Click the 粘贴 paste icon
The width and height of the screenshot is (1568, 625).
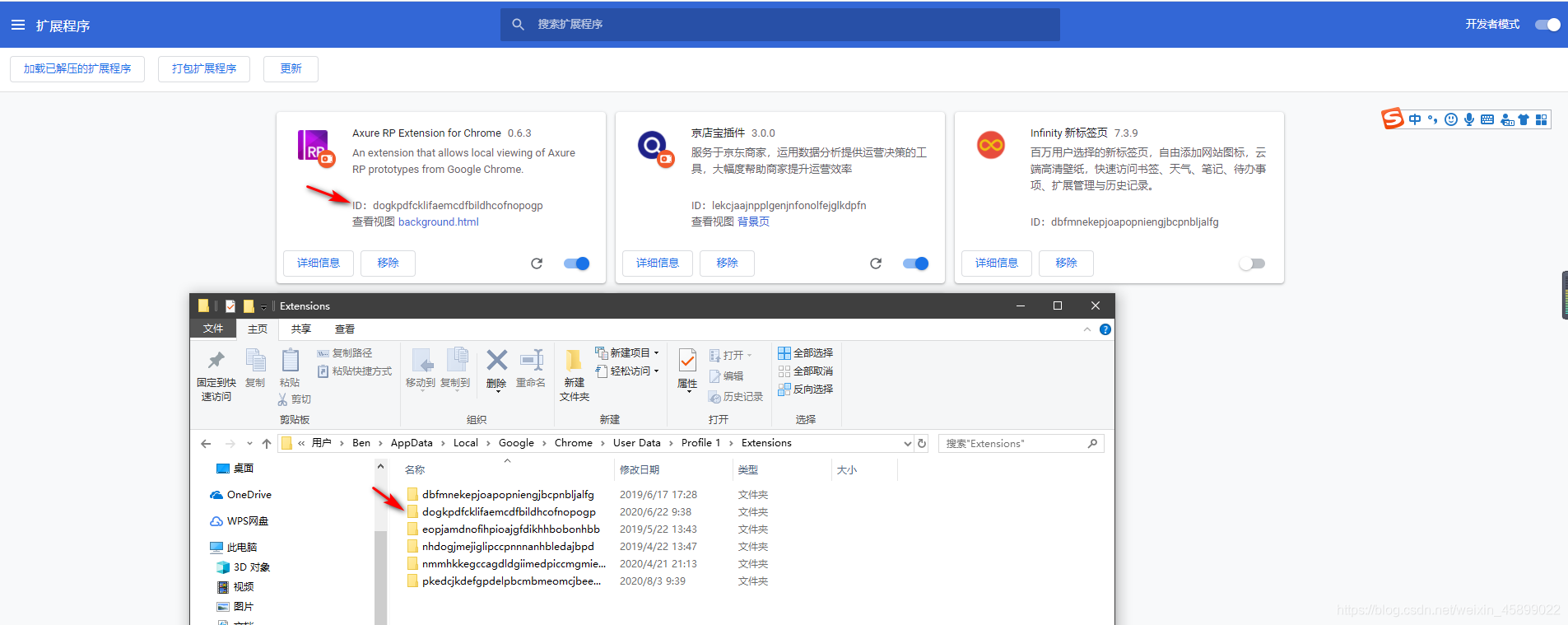290,360
